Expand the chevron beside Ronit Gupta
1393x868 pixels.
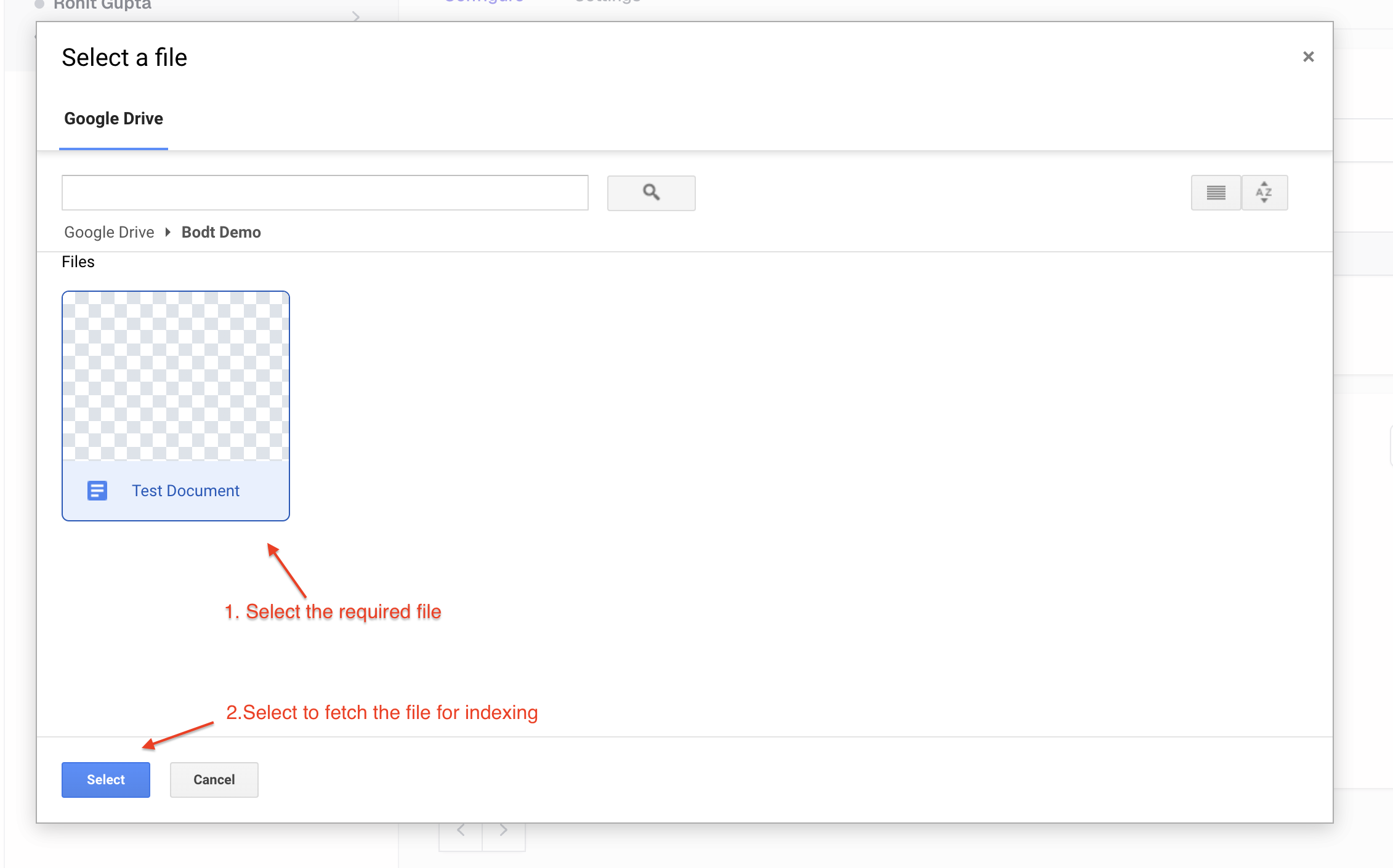point(356,16)
